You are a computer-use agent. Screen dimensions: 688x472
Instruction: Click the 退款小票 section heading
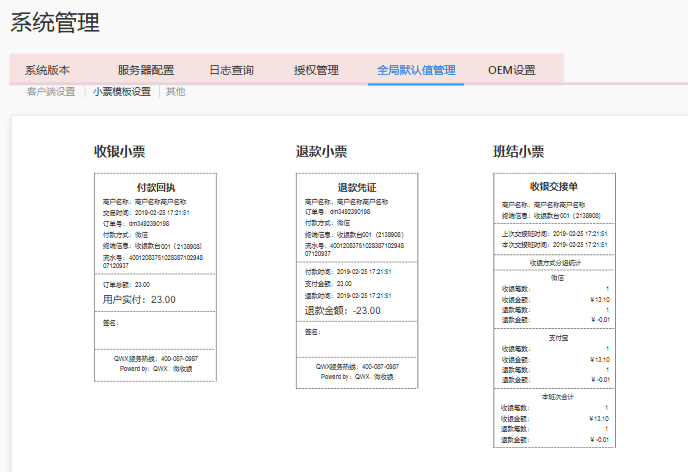[321, 152]
